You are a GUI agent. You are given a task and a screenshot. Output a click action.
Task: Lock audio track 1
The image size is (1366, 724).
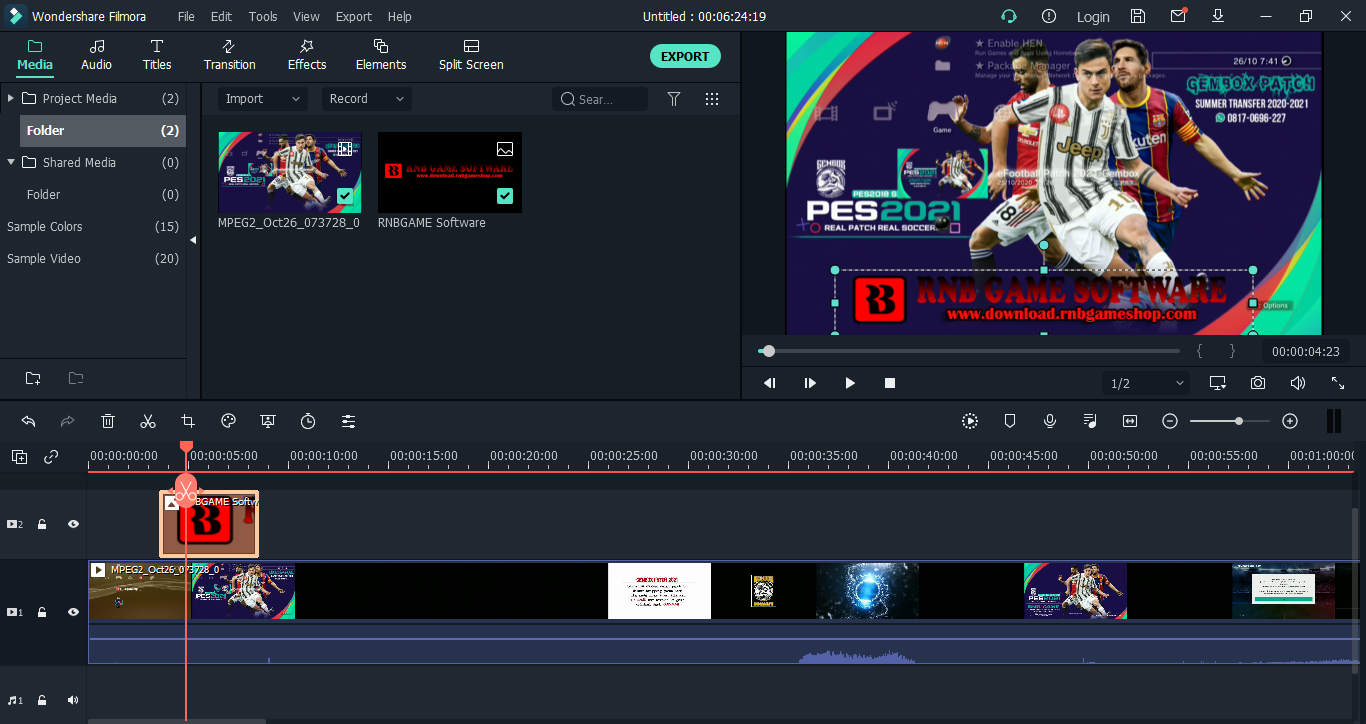(x=42, y=701)
